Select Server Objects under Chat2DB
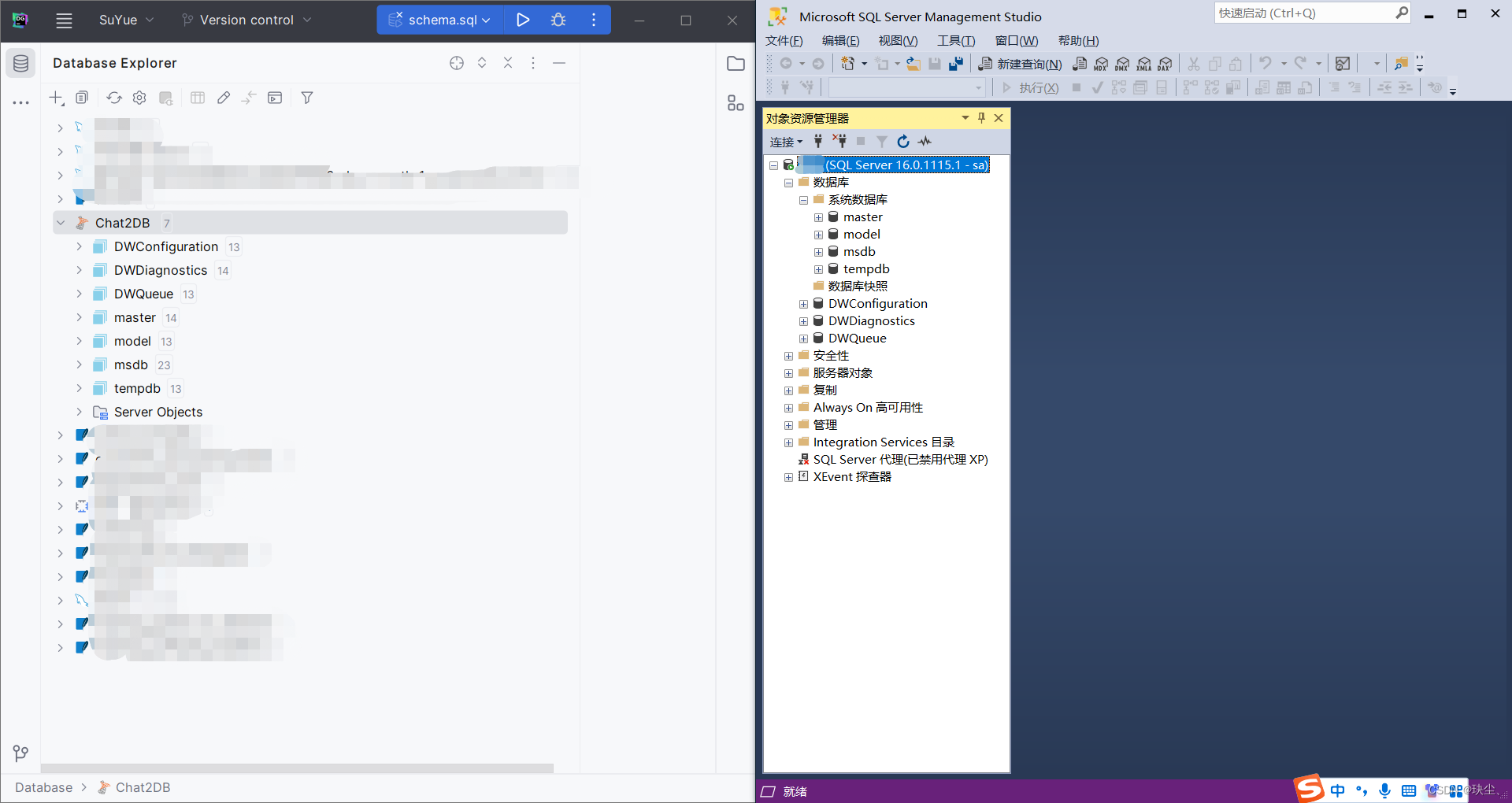The width and height of the screenshot is (1512, 803). [157, 412]
